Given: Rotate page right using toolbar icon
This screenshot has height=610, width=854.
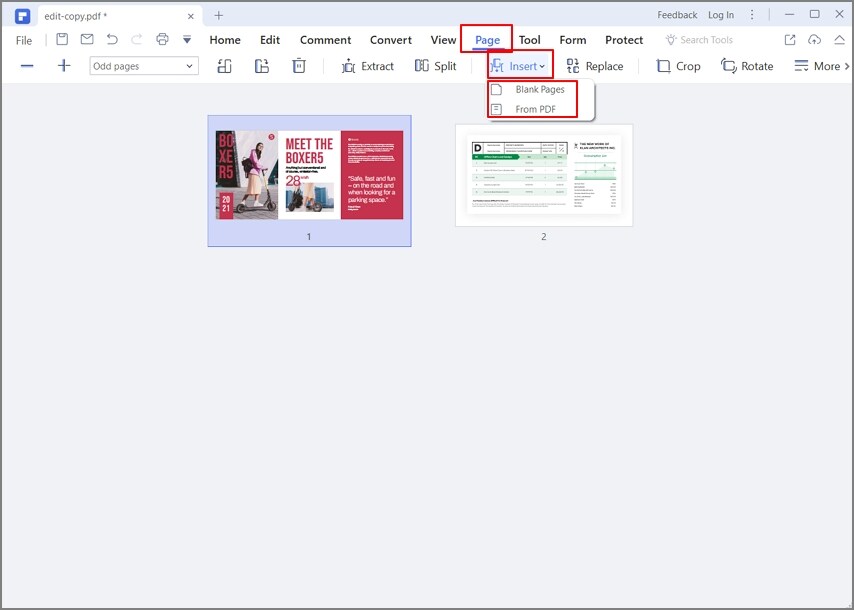Looking at the screenshot, I should [262, 65].
